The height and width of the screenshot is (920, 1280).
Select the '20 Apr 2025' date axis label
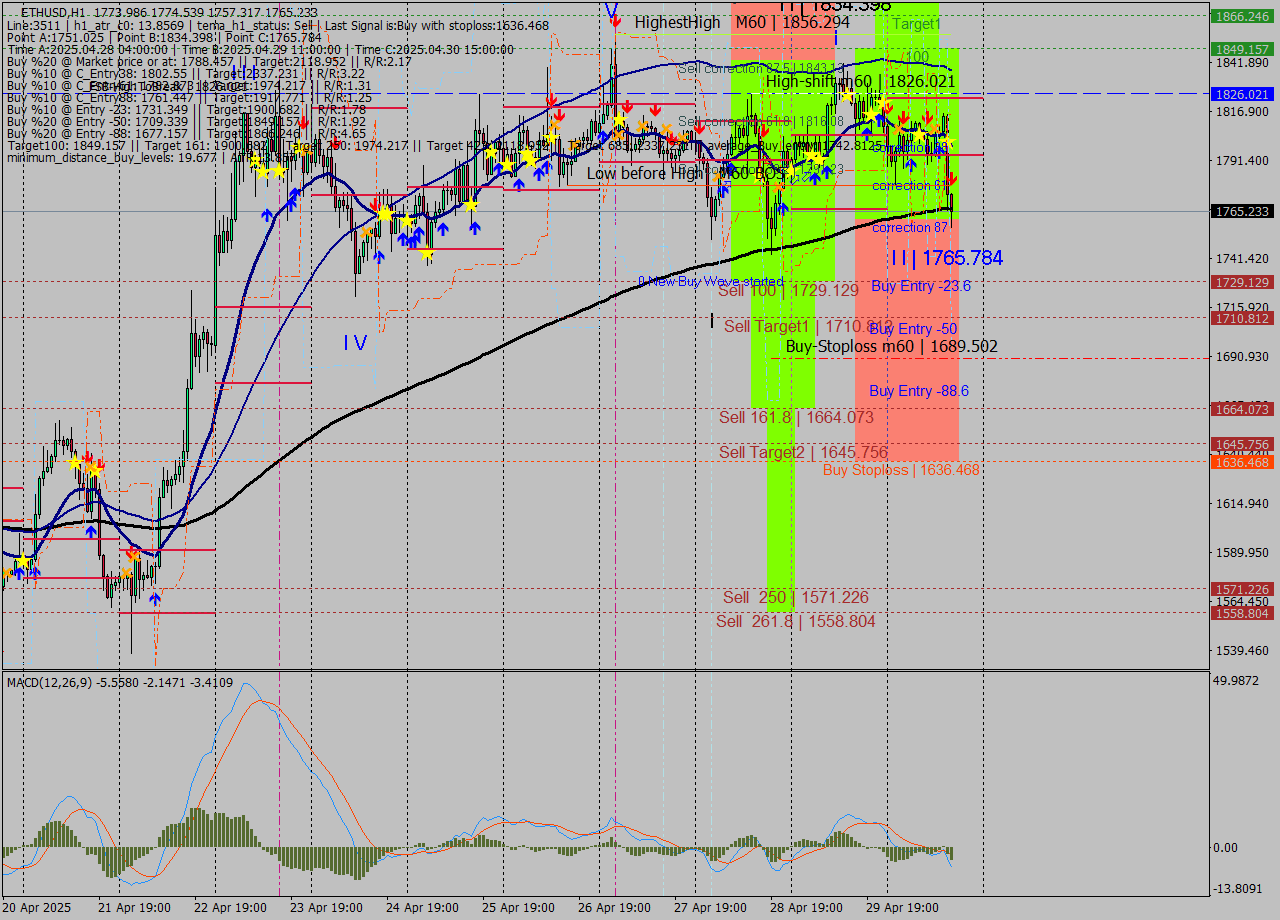pyautogui.click(x=37, y=908)
